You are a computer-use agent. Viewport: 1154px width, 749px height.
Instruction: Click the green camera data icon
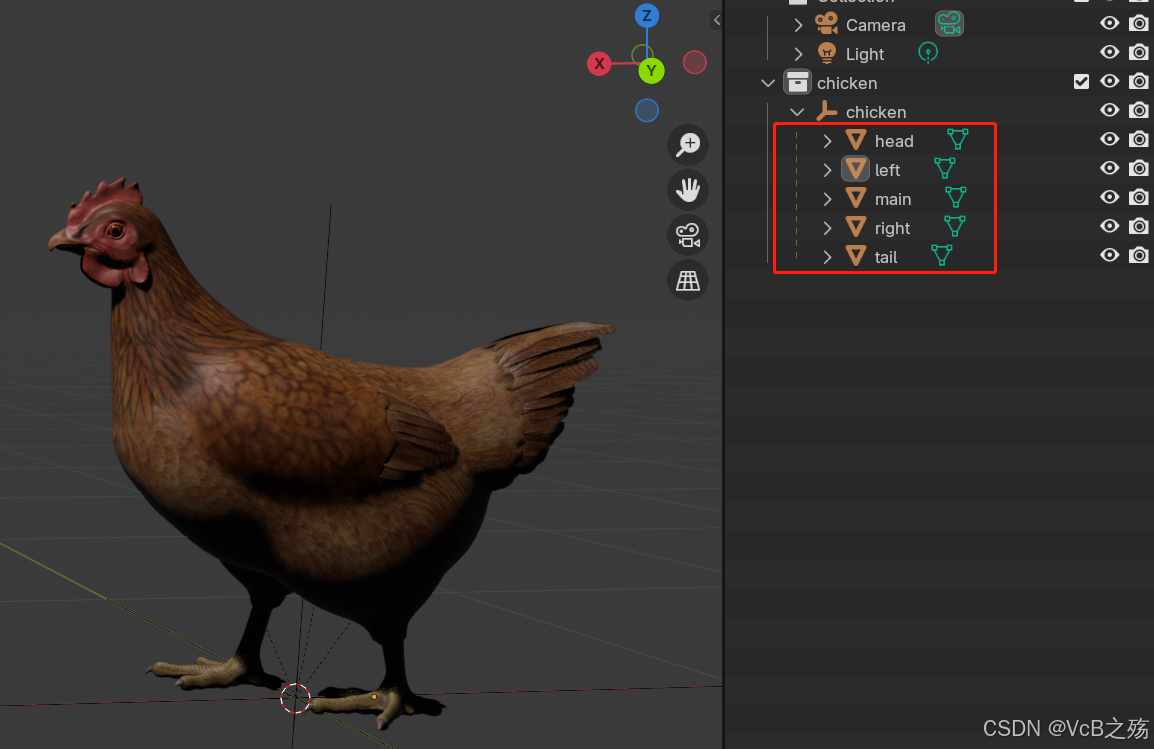point(949,24)
